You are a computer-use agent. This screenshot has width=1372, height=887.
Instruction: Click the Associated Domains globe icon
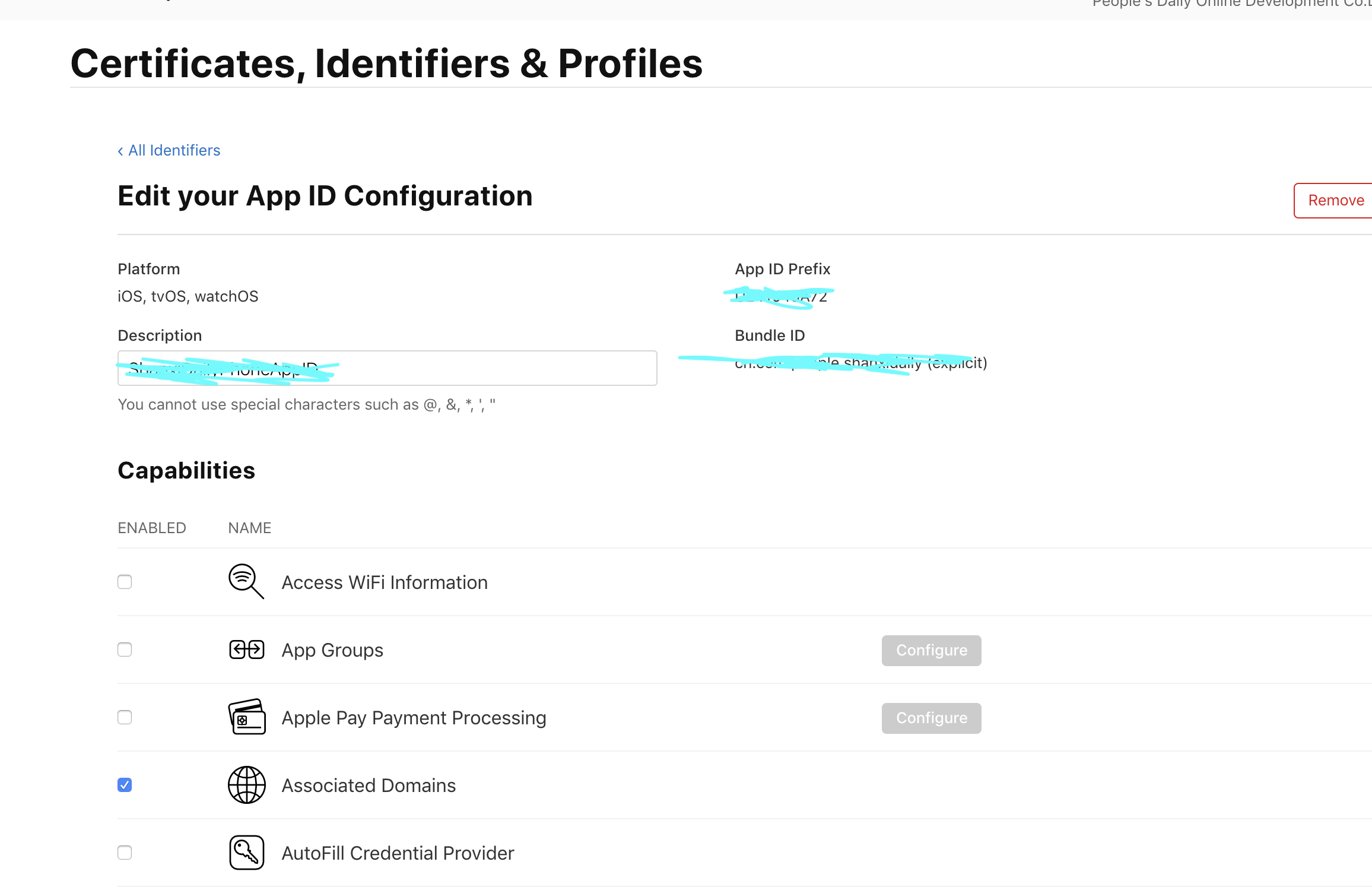click(246, 785)
